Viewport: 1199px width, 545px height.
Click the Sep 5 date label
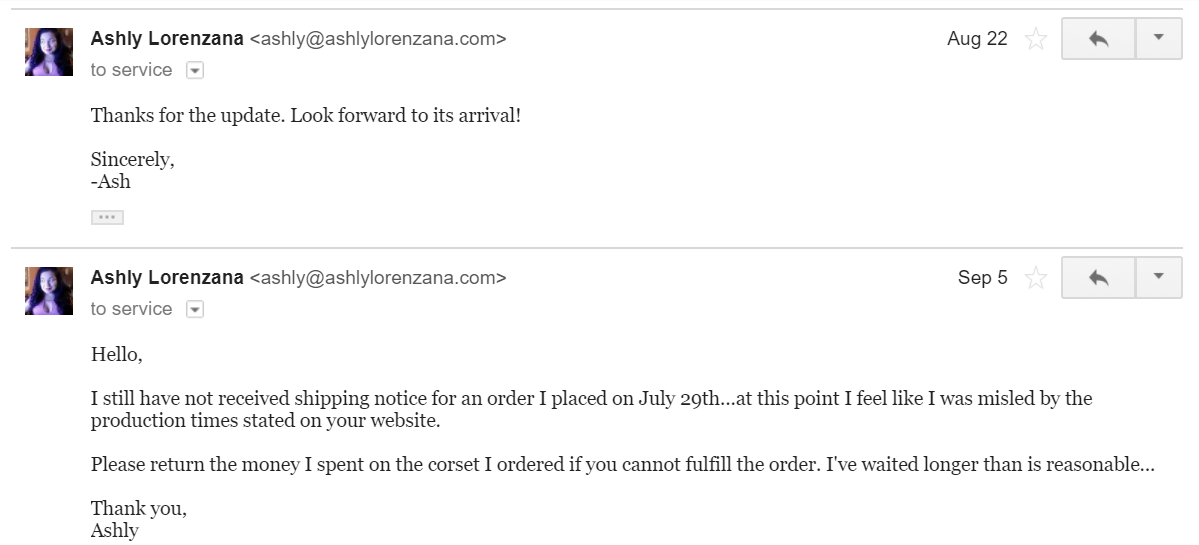(x=983, y=277)
